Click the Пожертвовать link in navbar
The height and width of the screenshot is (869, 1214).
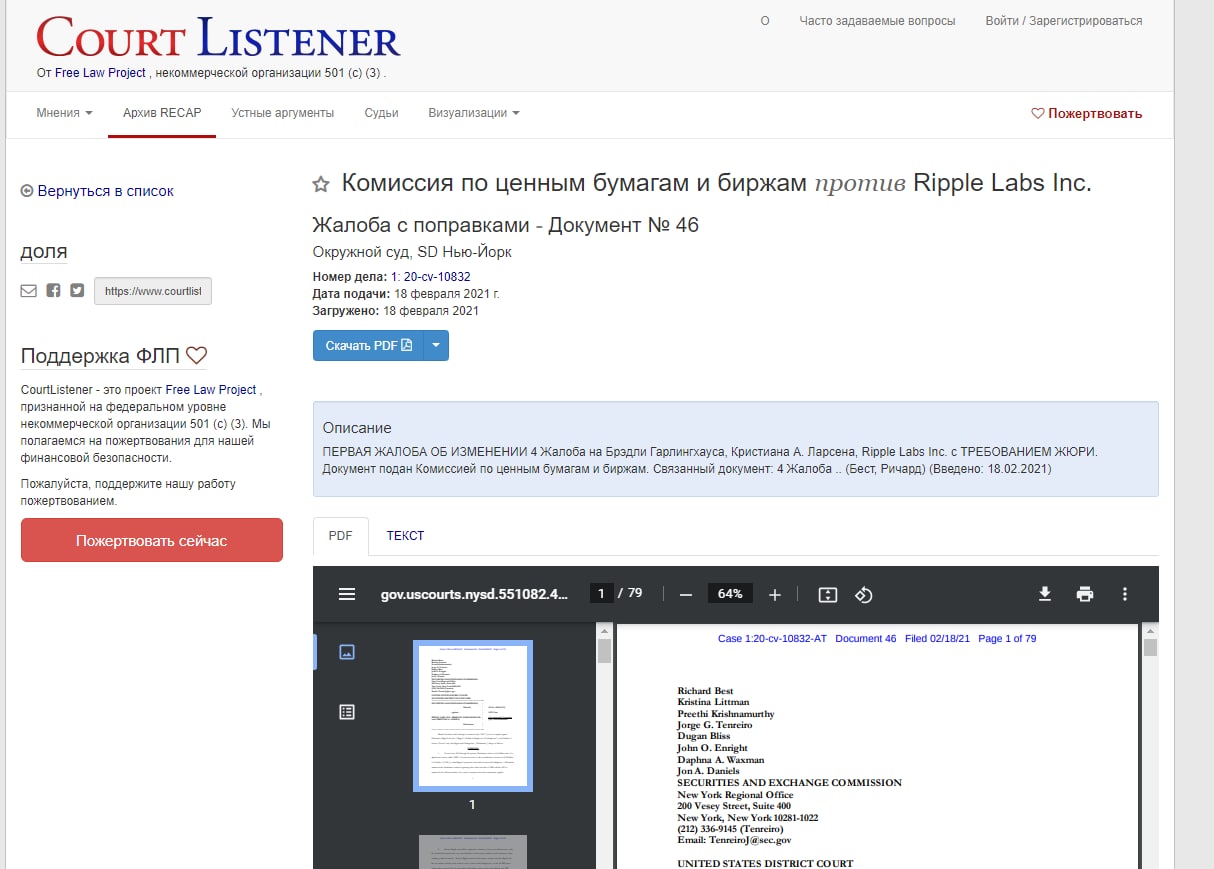pos(1087,113)
